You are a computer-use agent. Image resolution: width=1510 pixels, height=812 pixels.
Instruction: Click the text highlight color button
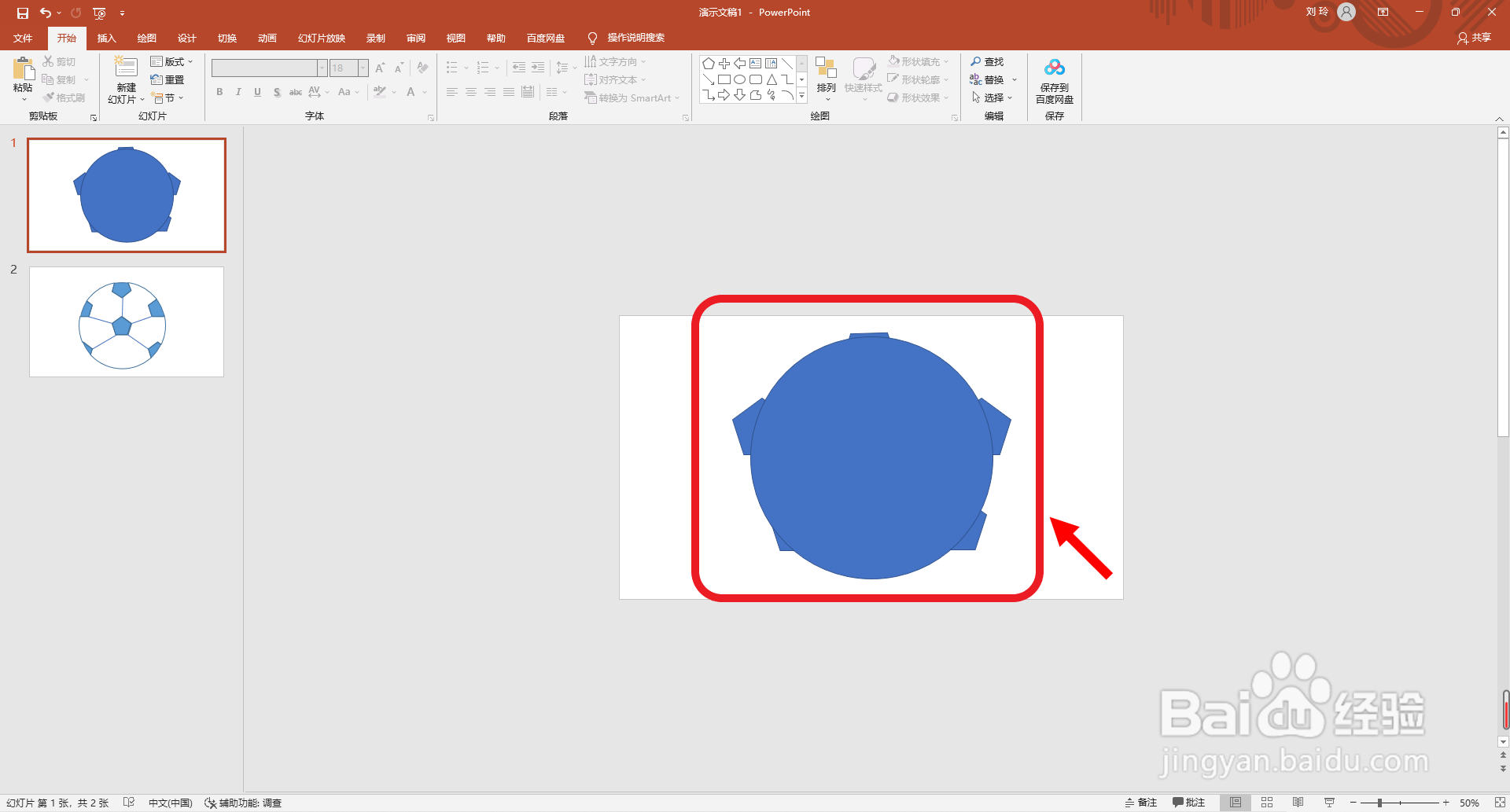[x=380, y=92]
